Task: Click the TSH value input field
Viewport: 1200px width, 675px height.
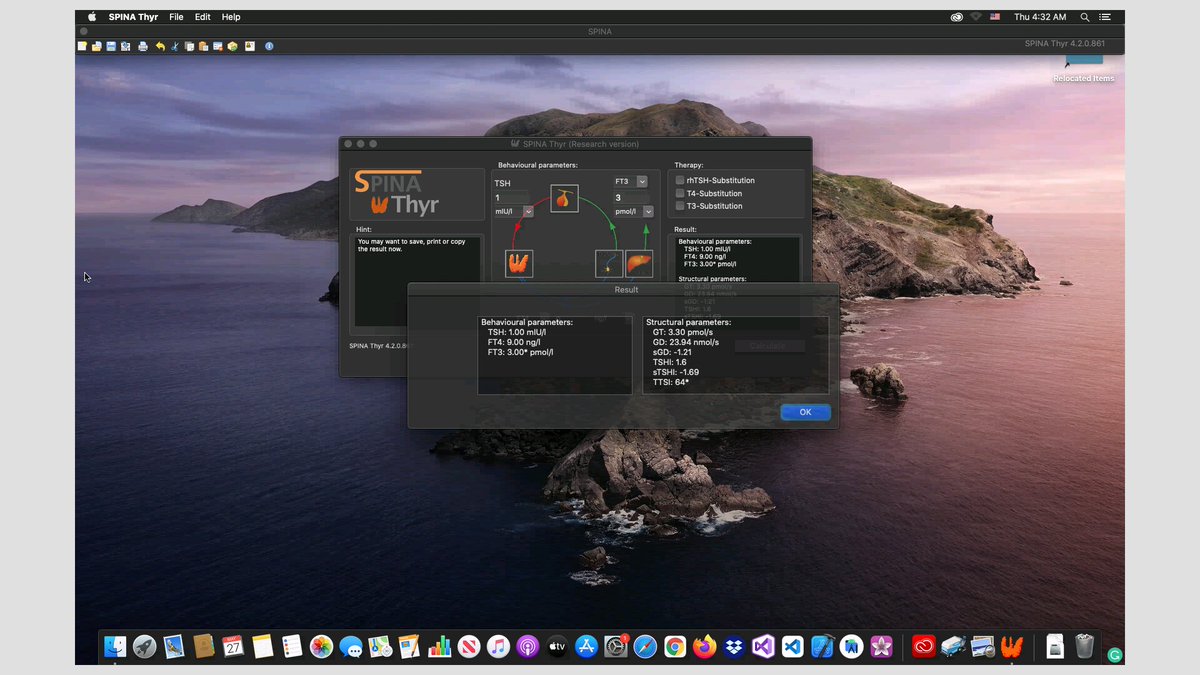Action: point(510,198)
